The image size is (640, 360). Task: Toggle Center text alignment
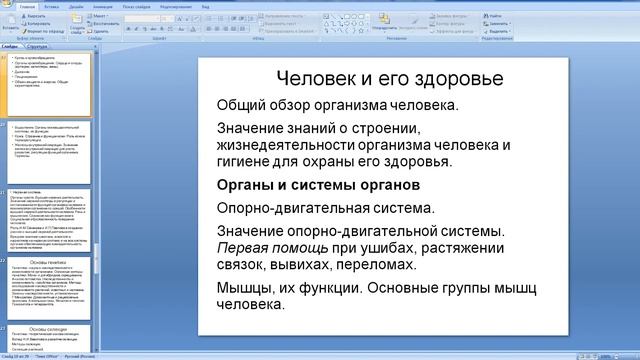(x=217, y=29)
